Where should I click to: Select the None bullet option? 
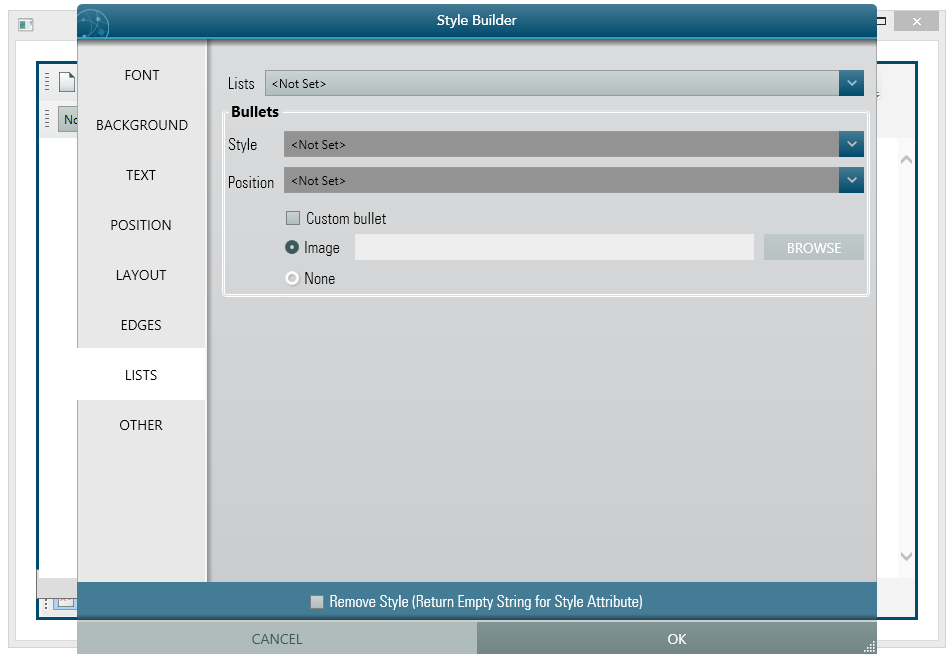click(291, 278)
